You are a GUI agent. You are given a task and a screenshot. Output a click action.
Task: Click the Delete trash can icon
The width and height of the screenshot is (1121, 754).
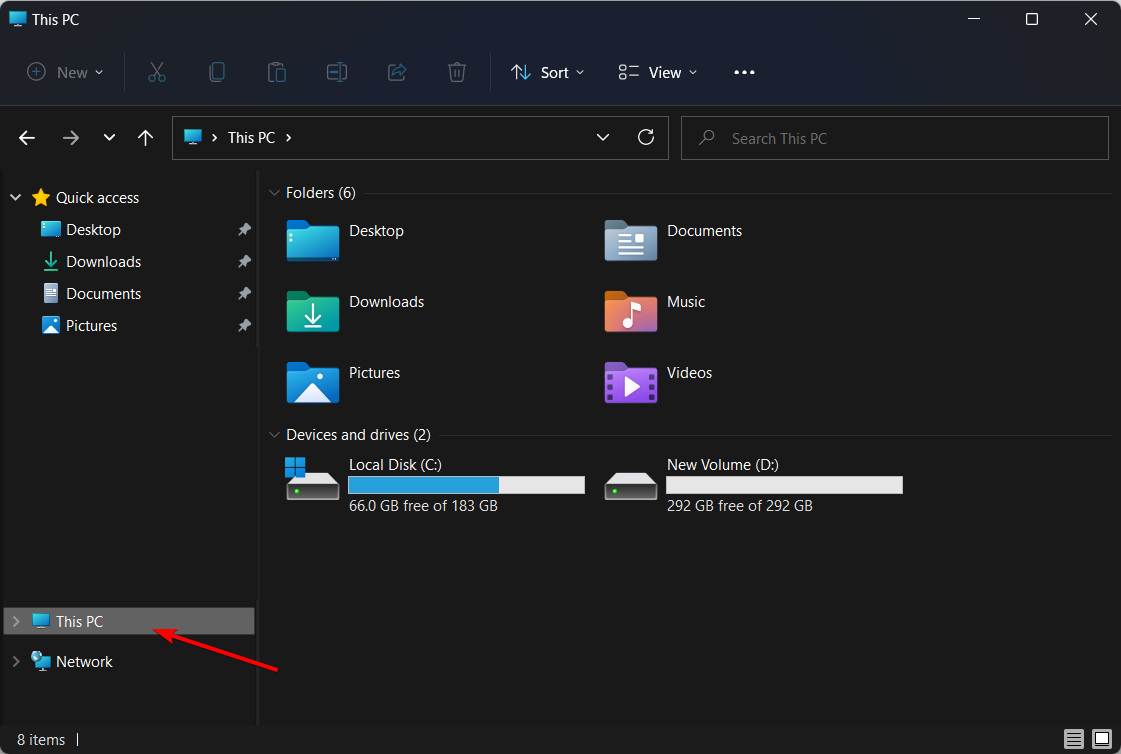click(457, 72)
